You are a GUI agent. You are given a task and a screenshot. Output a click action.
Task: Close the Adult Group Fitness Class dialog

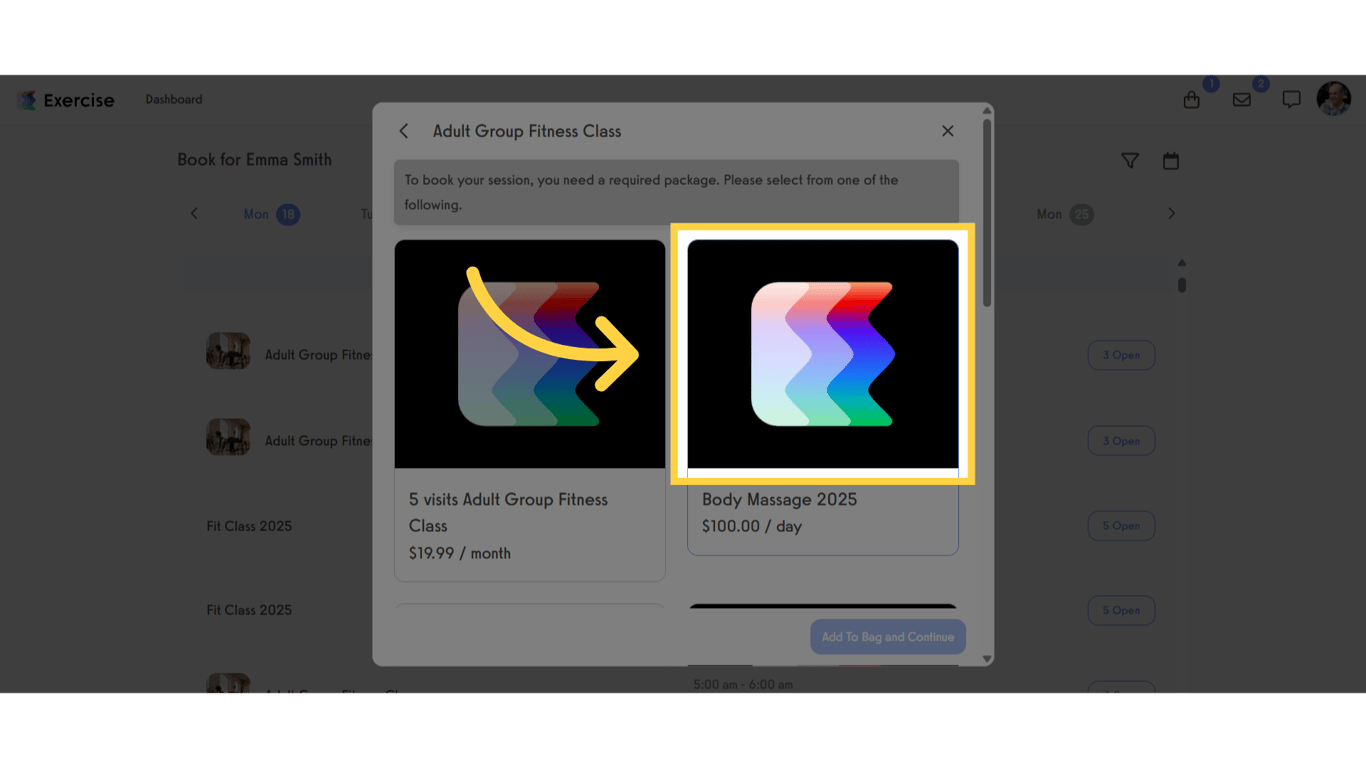(x=948, y=131)
